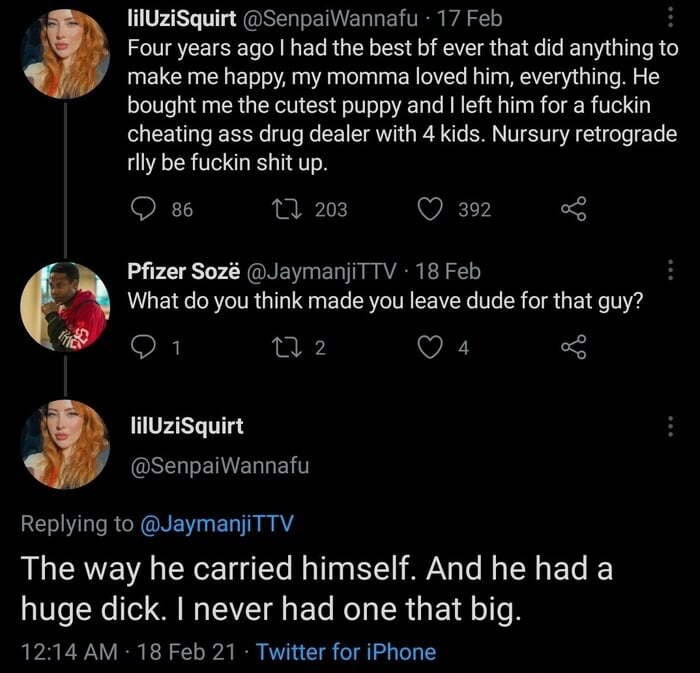The height and width of the screenshot is (673, 700).
Task: Click the Pfizer Sozë display name
Action: [x=183, y=271]
